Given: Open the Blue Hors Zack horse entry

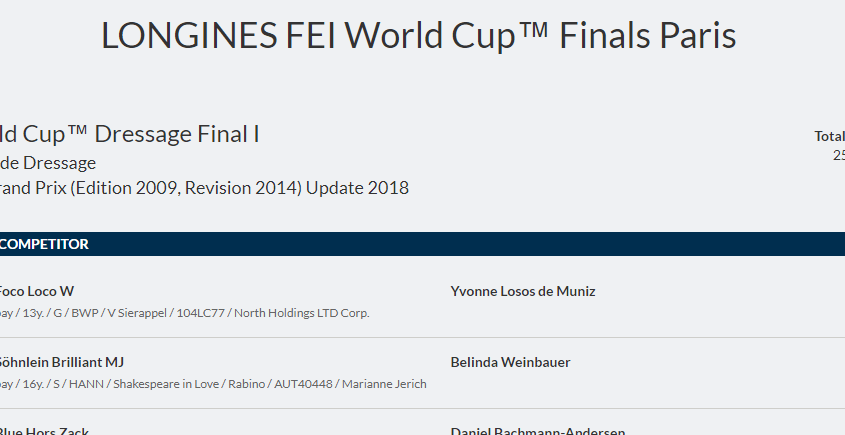Looking at the screenshot, I should tap(45, 431).
